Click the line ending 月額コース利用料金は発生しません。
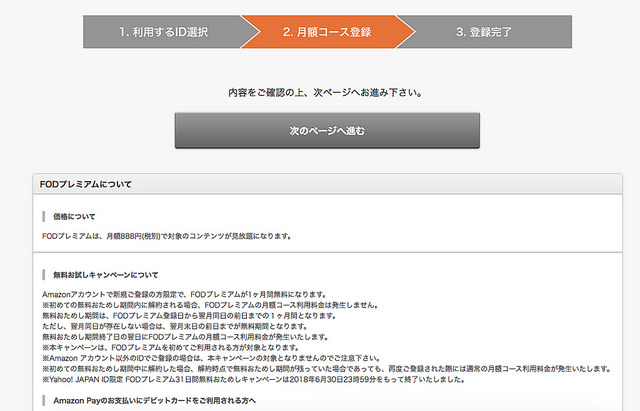The image size is (640, 411). coord(210,305)
